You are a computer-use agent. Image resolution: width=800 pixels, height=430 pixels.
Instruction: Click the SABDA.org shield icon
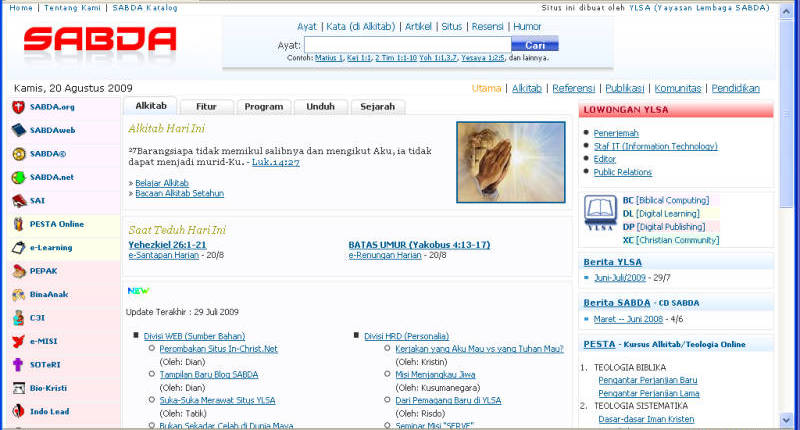18,107
